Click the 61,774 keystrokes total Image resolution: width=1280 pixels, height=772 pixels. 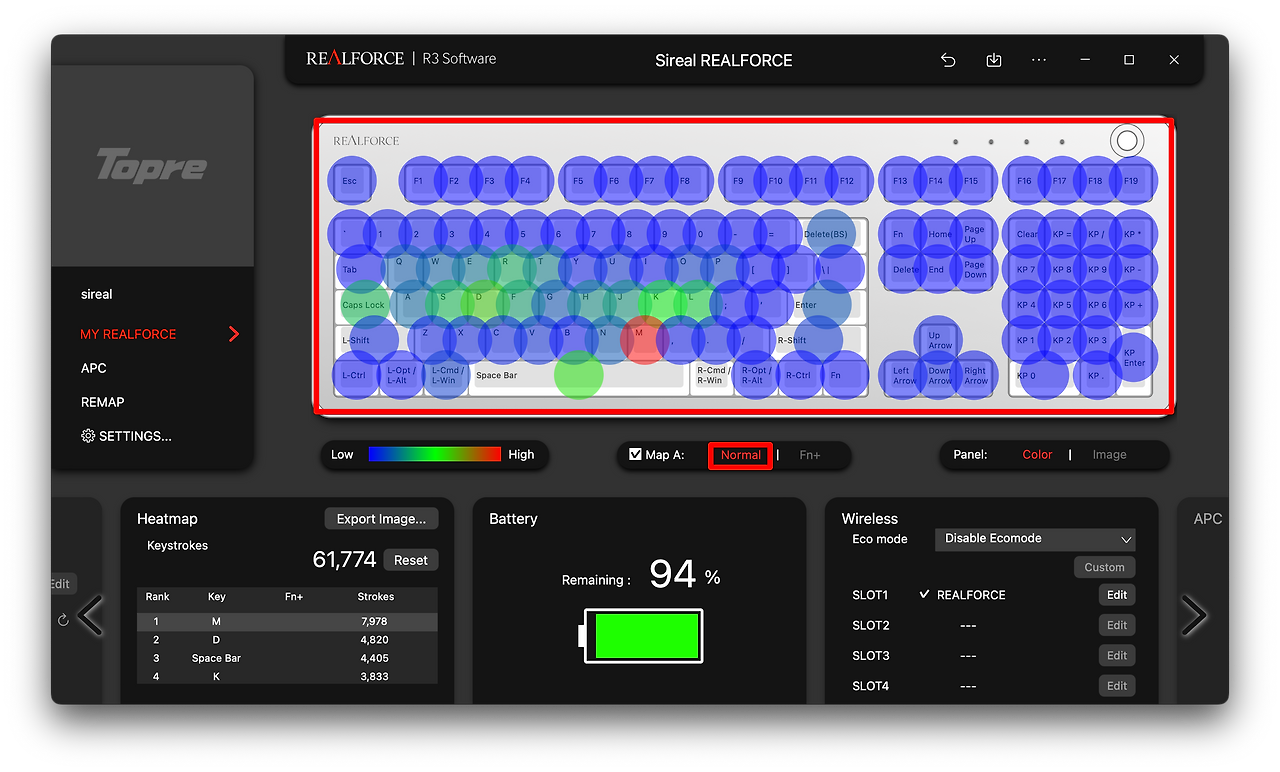point(344,560)
